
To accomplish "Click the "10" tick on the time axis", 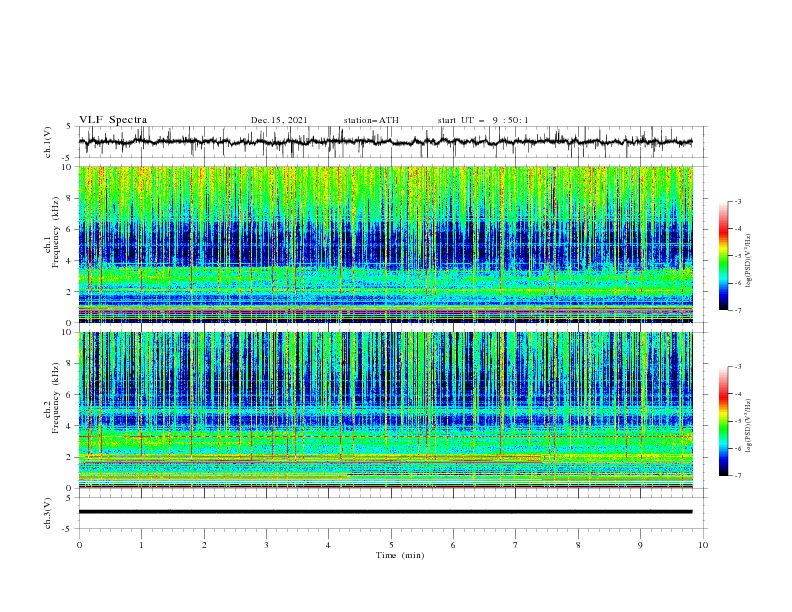I will click(703, 545).
